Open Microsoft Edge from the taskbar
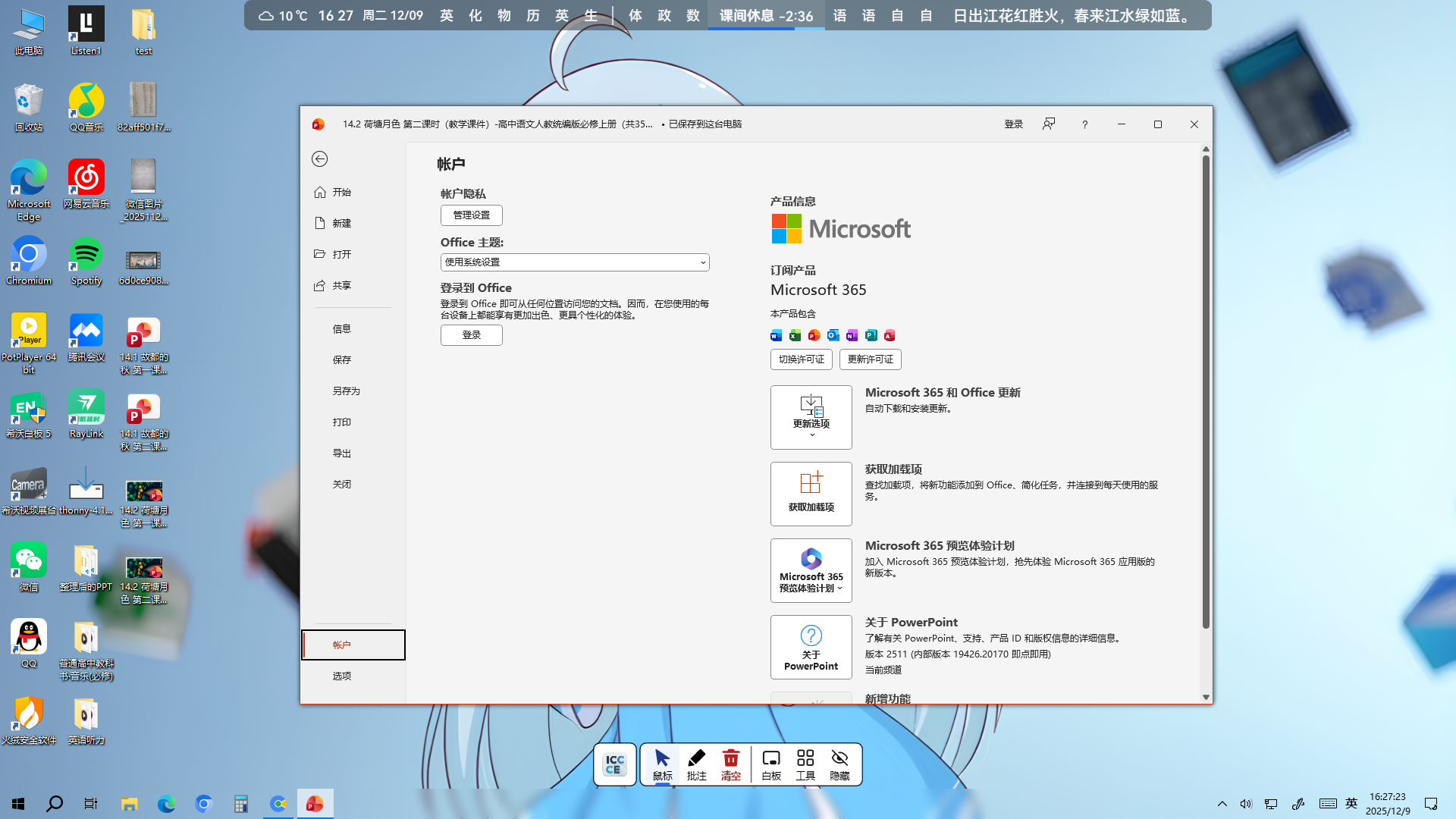The height and width of the screenshot is (819, 1456). pos(166,804)
